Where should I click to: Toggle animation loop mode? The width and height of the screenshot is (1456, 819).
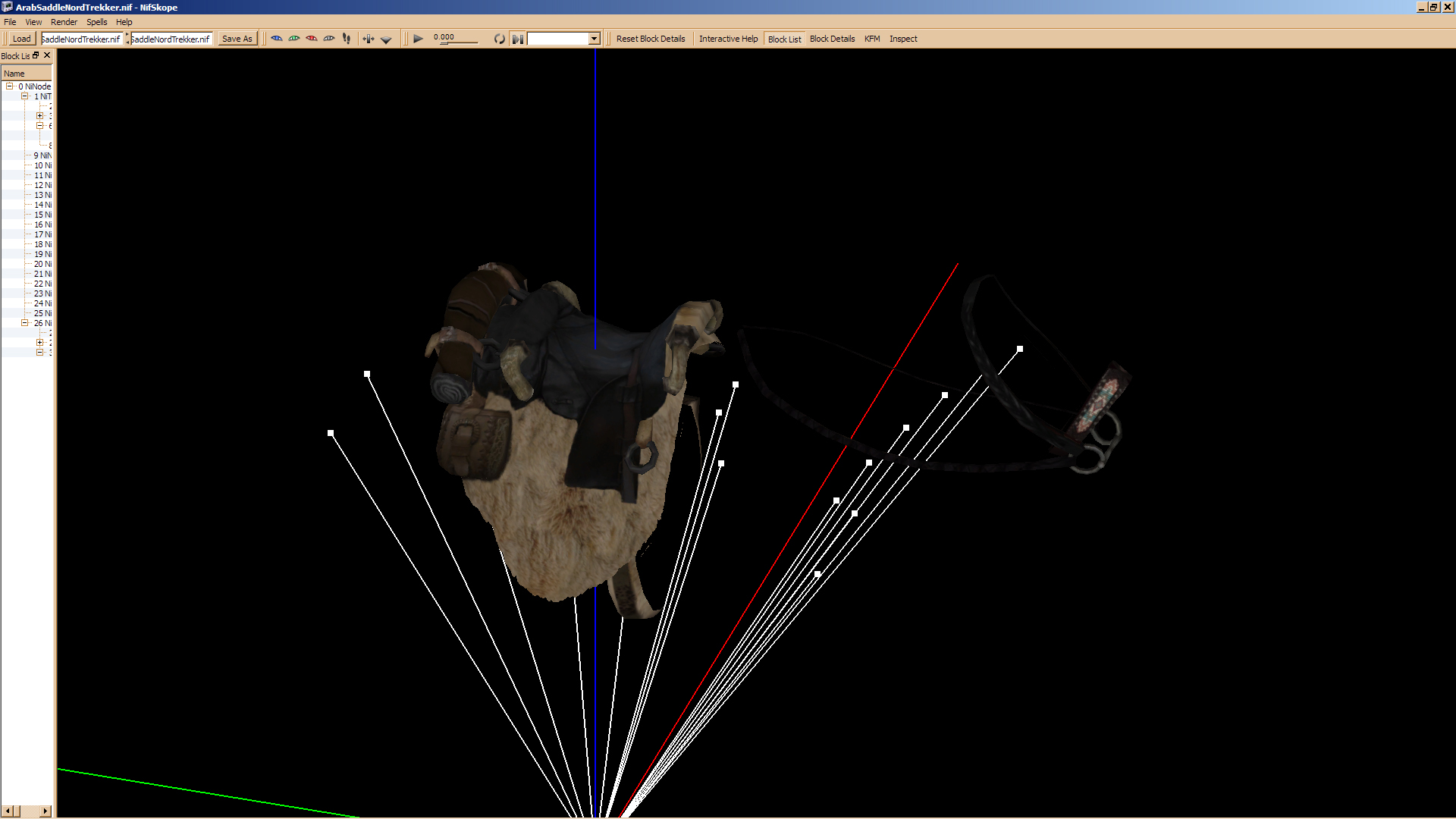click(x=499, y=39)
